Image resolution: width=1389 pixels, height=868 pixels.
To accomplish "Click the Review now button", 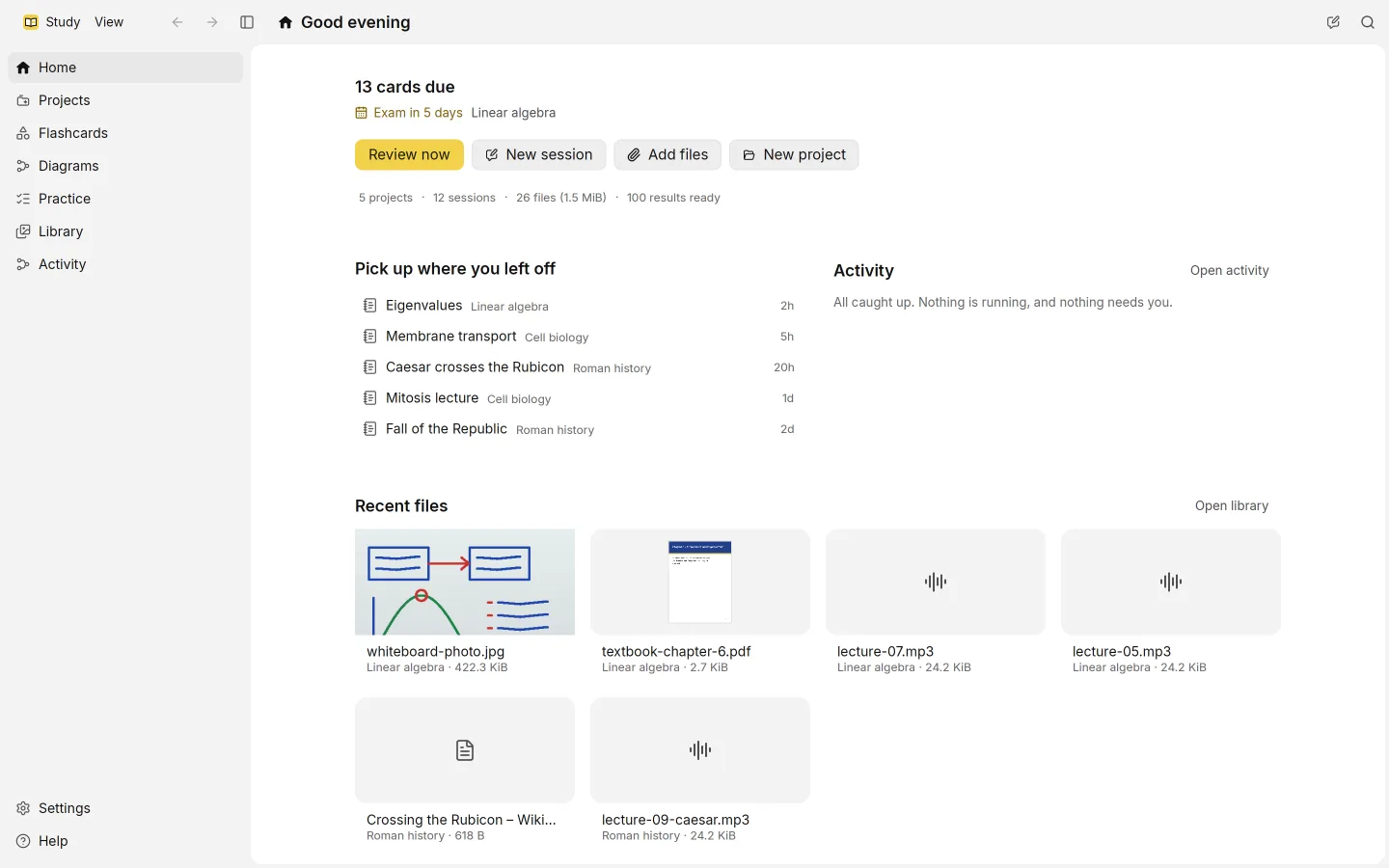I will tap(409, 154).
